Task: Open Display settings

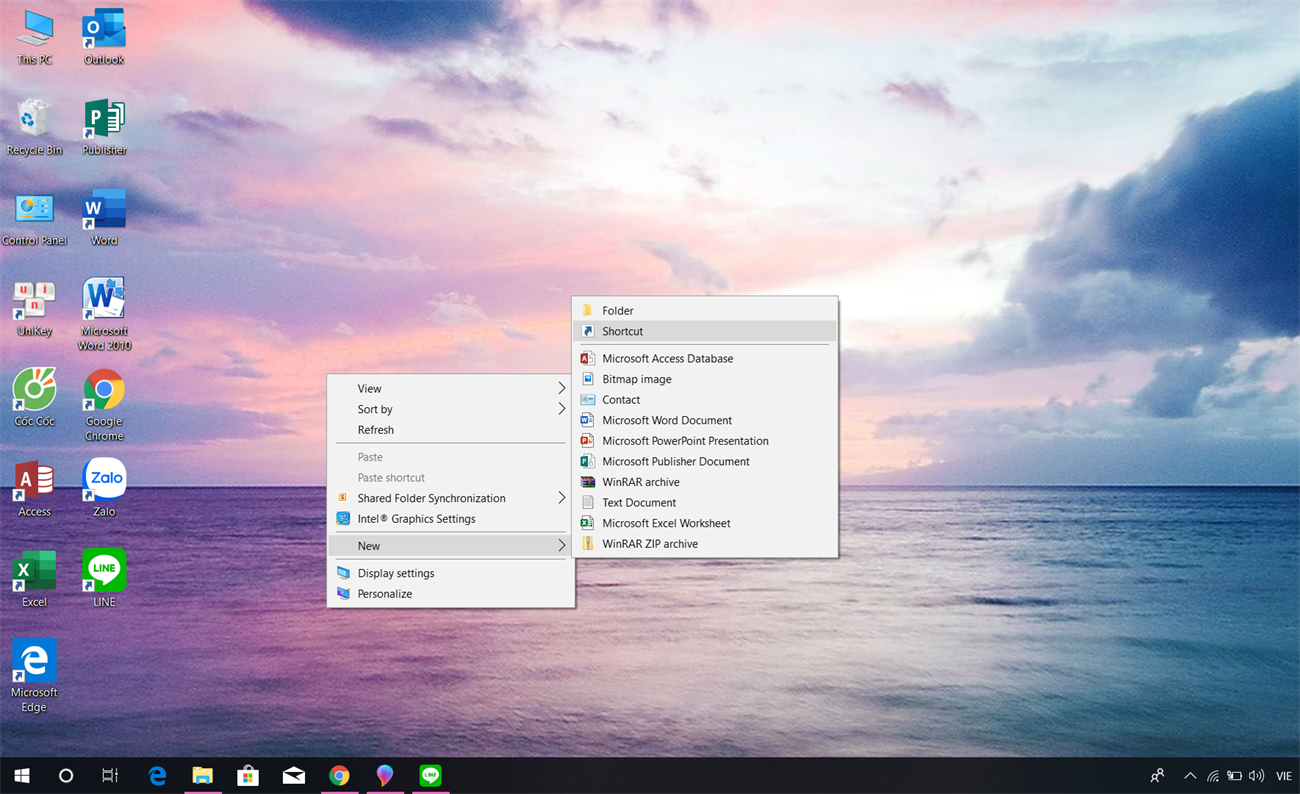Action: pos(451,573)
